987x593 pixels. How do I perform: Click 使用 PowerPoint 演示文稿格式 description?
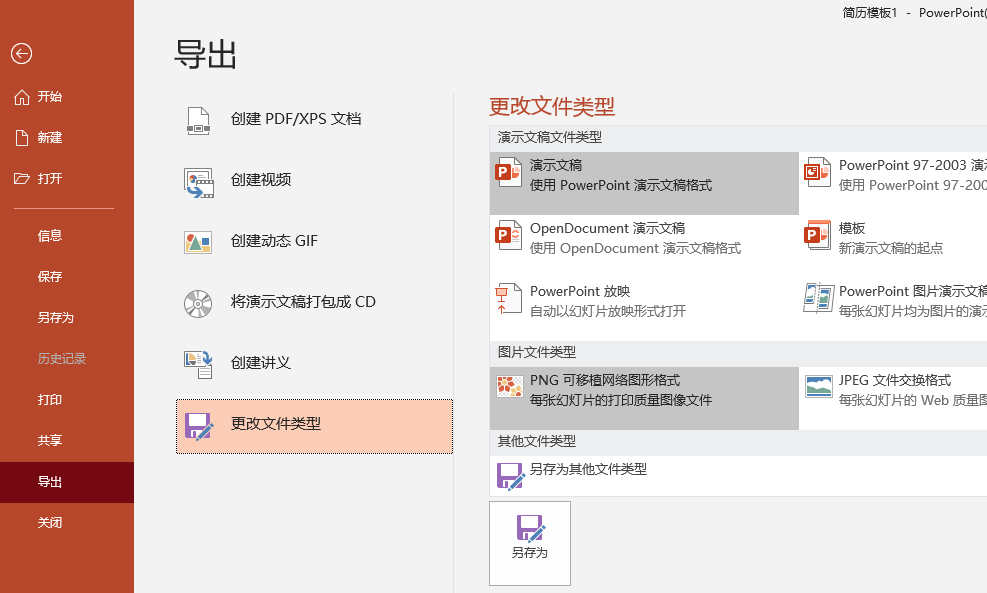(621, 186)
